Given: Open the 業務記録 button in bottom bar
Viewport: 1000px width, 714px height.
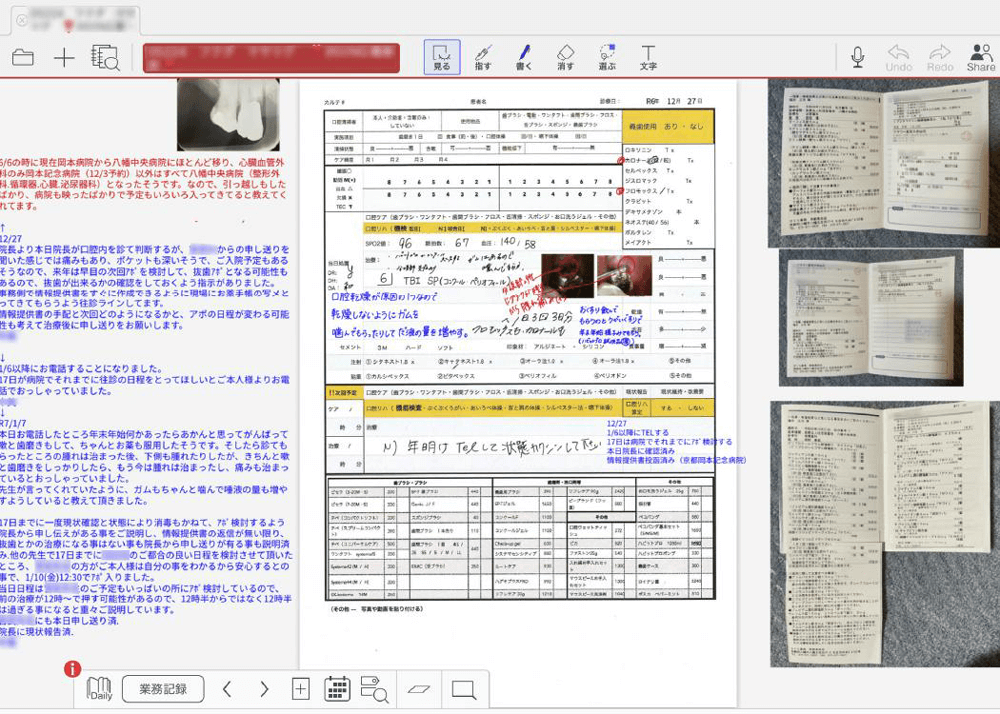Looking at the screenshot, I should (x=163, y=689).
